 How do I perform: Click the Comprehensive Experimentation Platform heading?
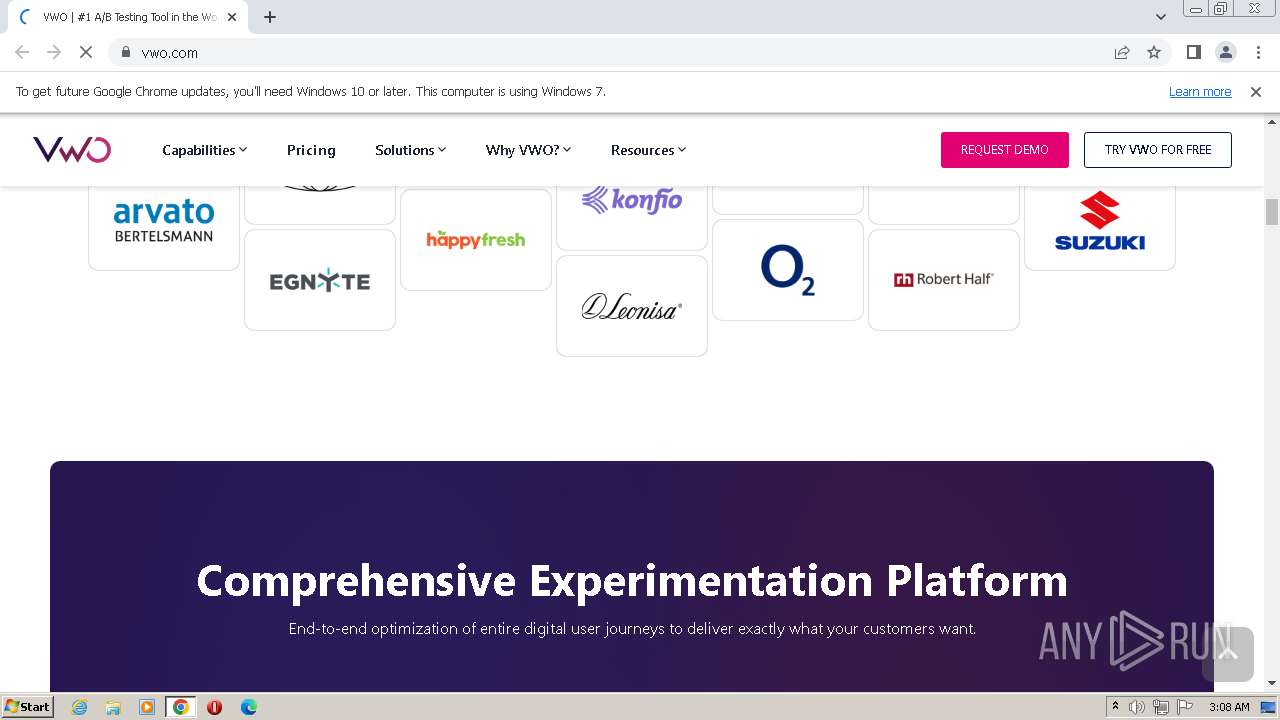coord(632,581)
